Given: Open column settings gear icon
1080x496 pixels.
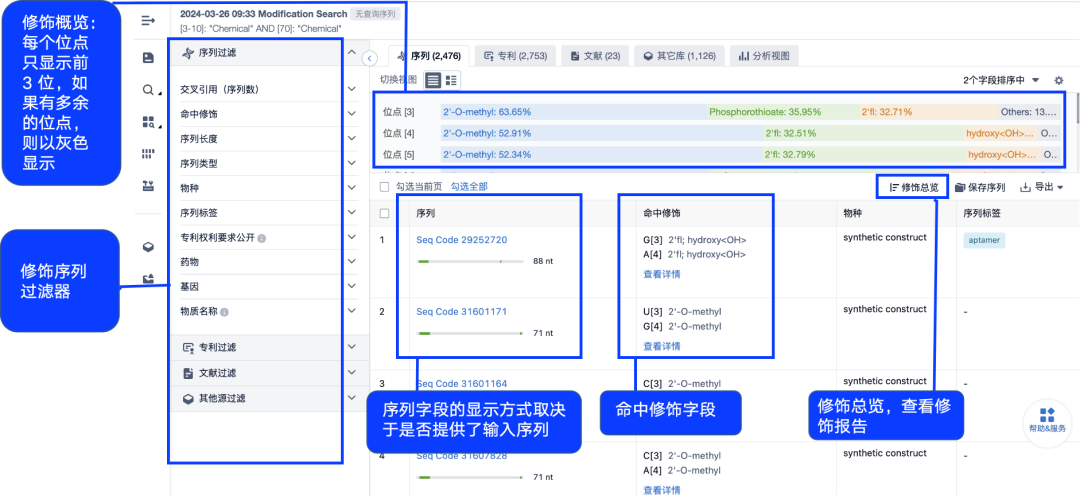Looking at the screenshot, I should click(x=1059, y=80).
